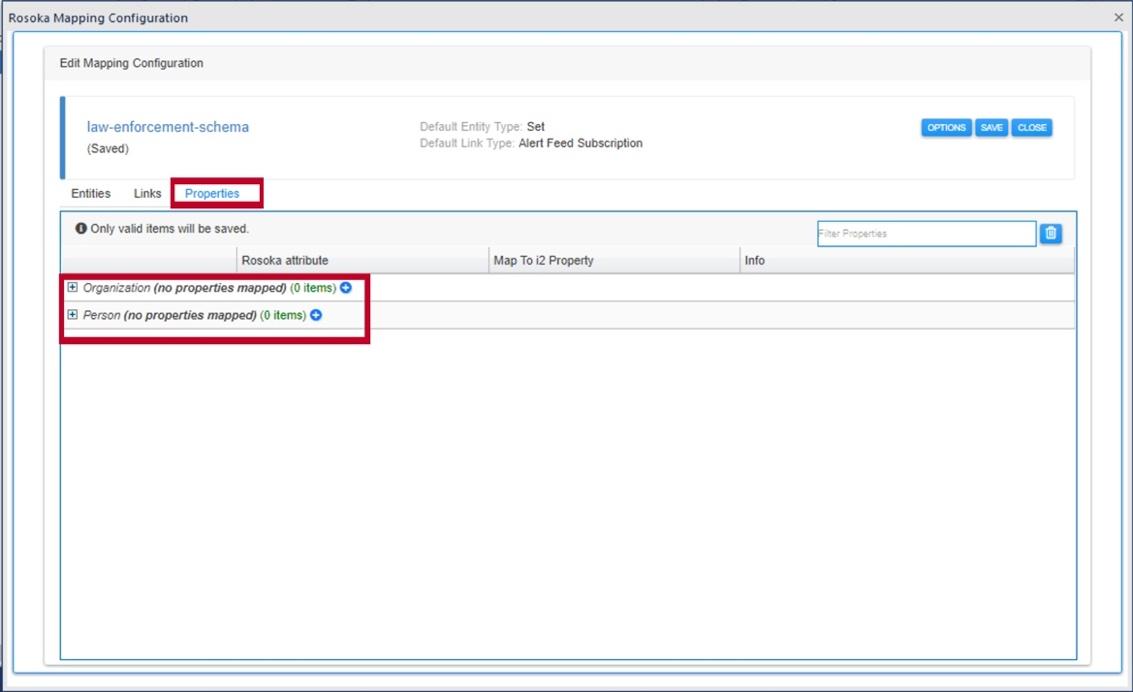The image size is (1133, 692).
Task: Save the mapping with SAVE button
Action: (x=991, y=128)
